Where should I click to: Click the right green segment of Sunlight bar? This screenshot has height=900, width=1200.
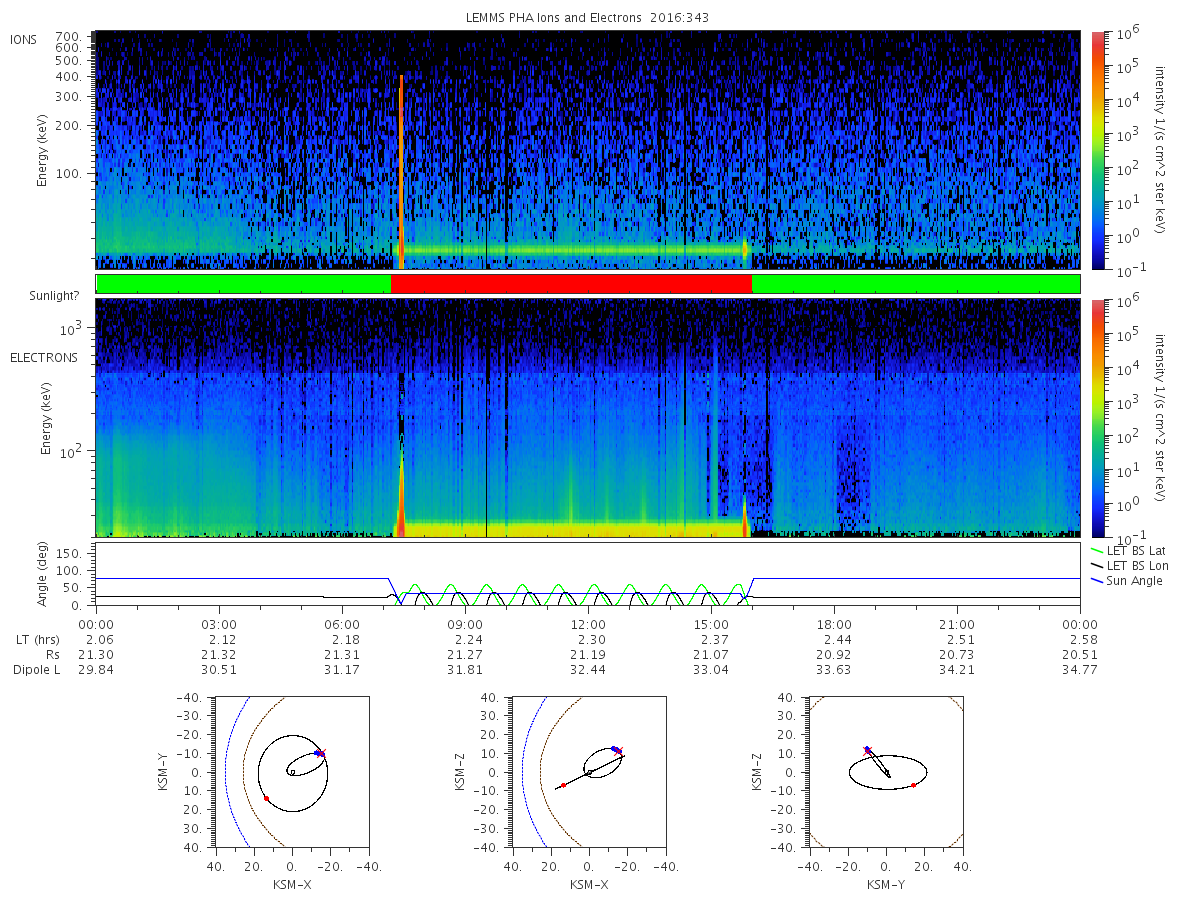coord(915,284)
